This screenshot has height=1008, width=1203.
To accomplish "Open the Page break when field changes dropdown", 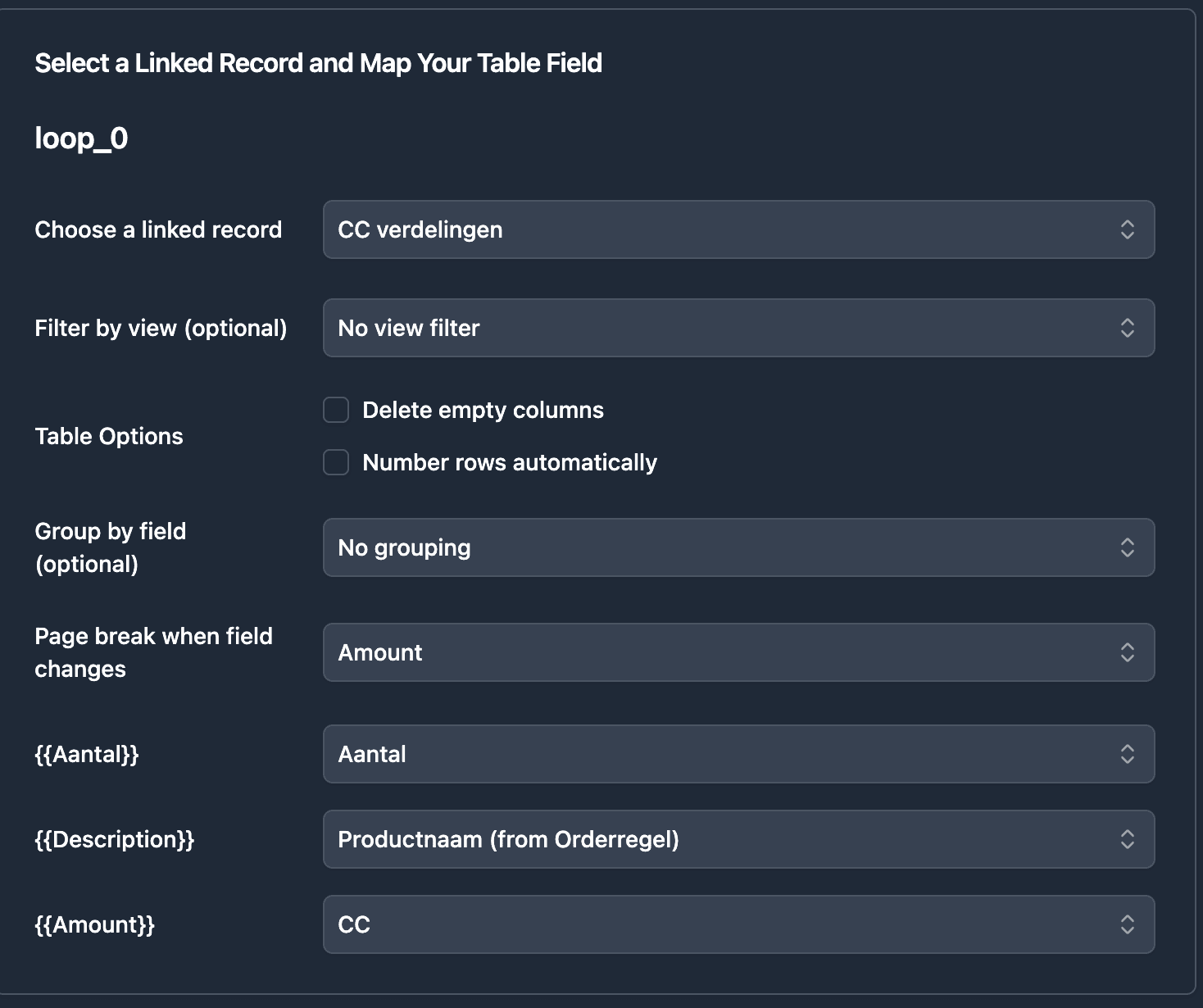I will tap(738, 652).
